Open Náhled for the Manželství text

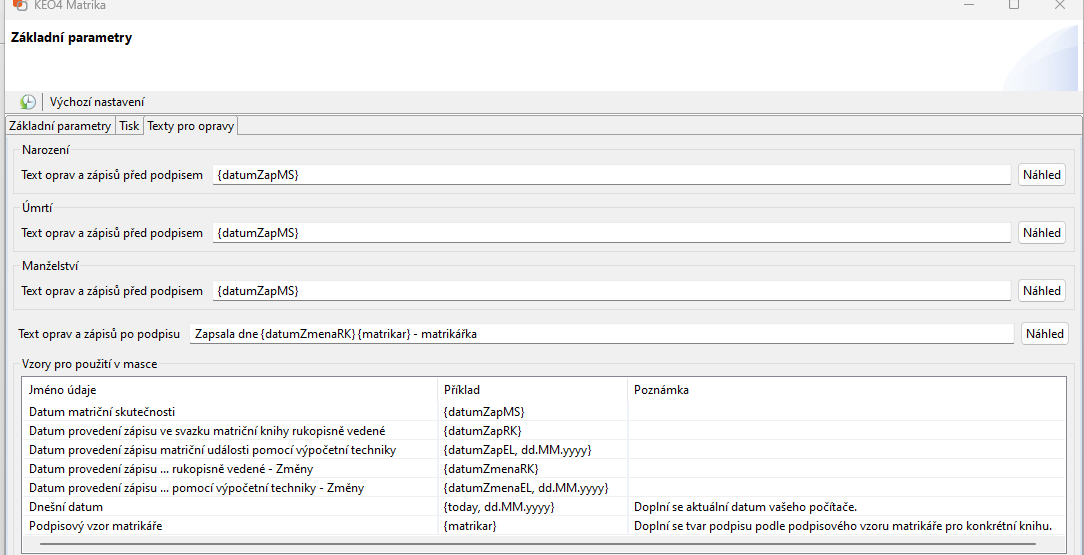pos(1041,291)
